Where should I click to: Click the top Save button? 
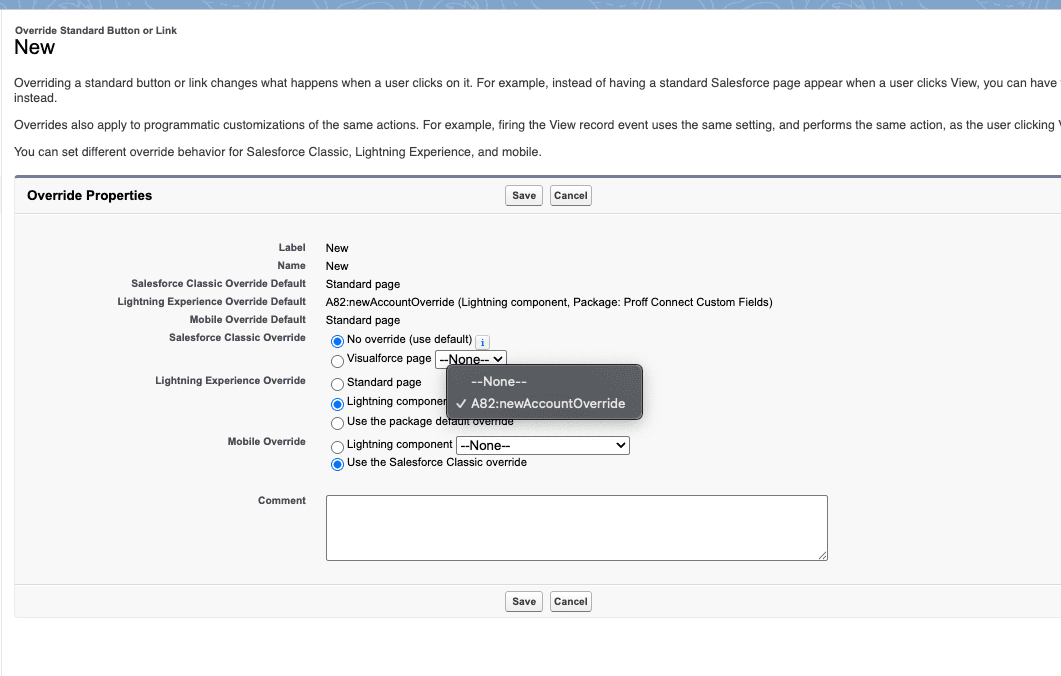click(x=523, y=195)
